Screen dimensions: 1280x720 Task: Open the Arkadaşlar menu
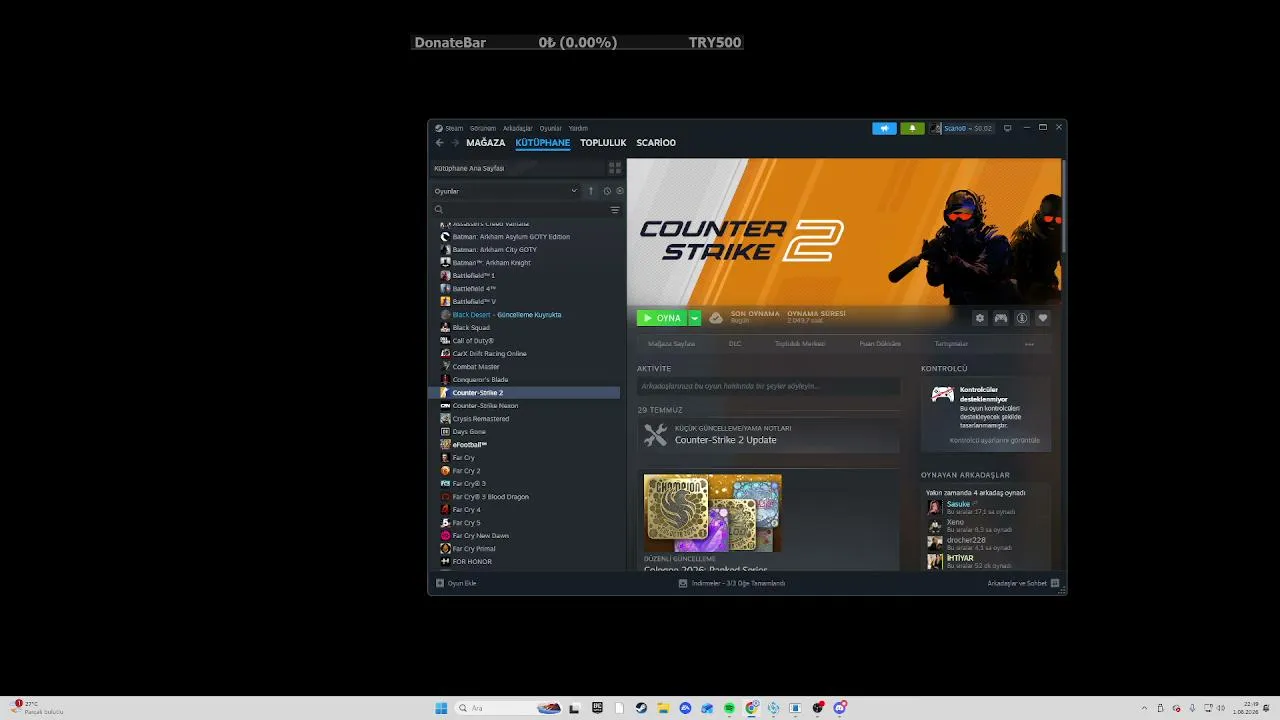coord(518,128)
